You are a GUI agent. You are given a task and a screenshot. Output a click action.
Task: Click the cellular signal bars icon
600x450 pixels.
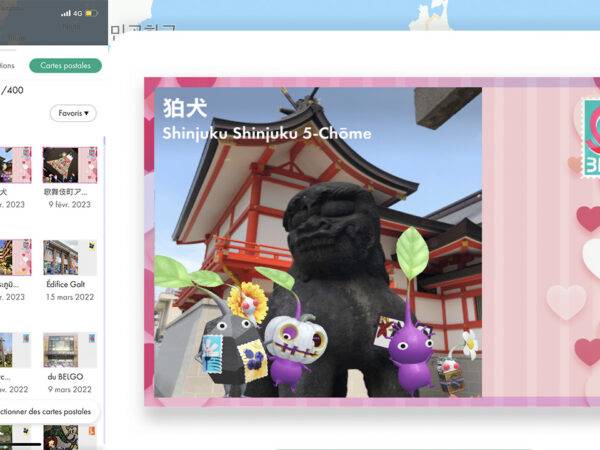point(66,13)
